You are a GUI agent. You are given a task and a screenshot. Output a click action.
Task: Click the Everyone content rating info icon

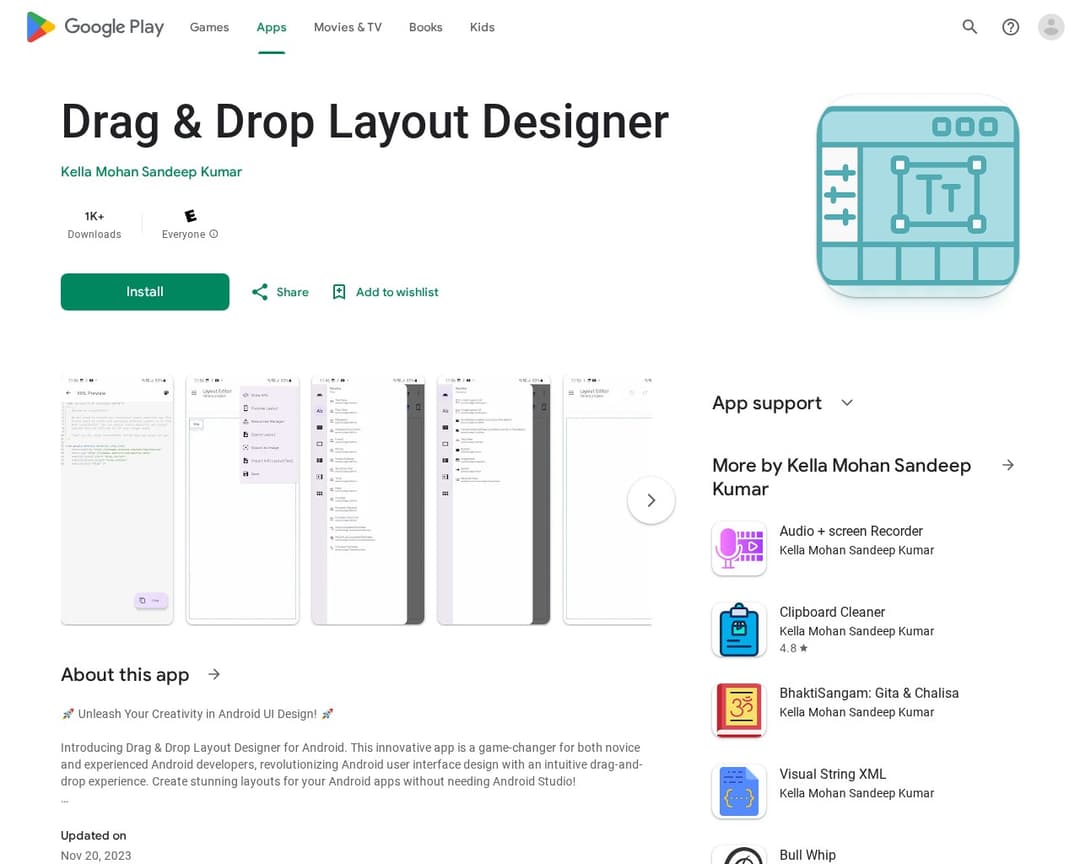pyautogui.click(x=214, y=234)
